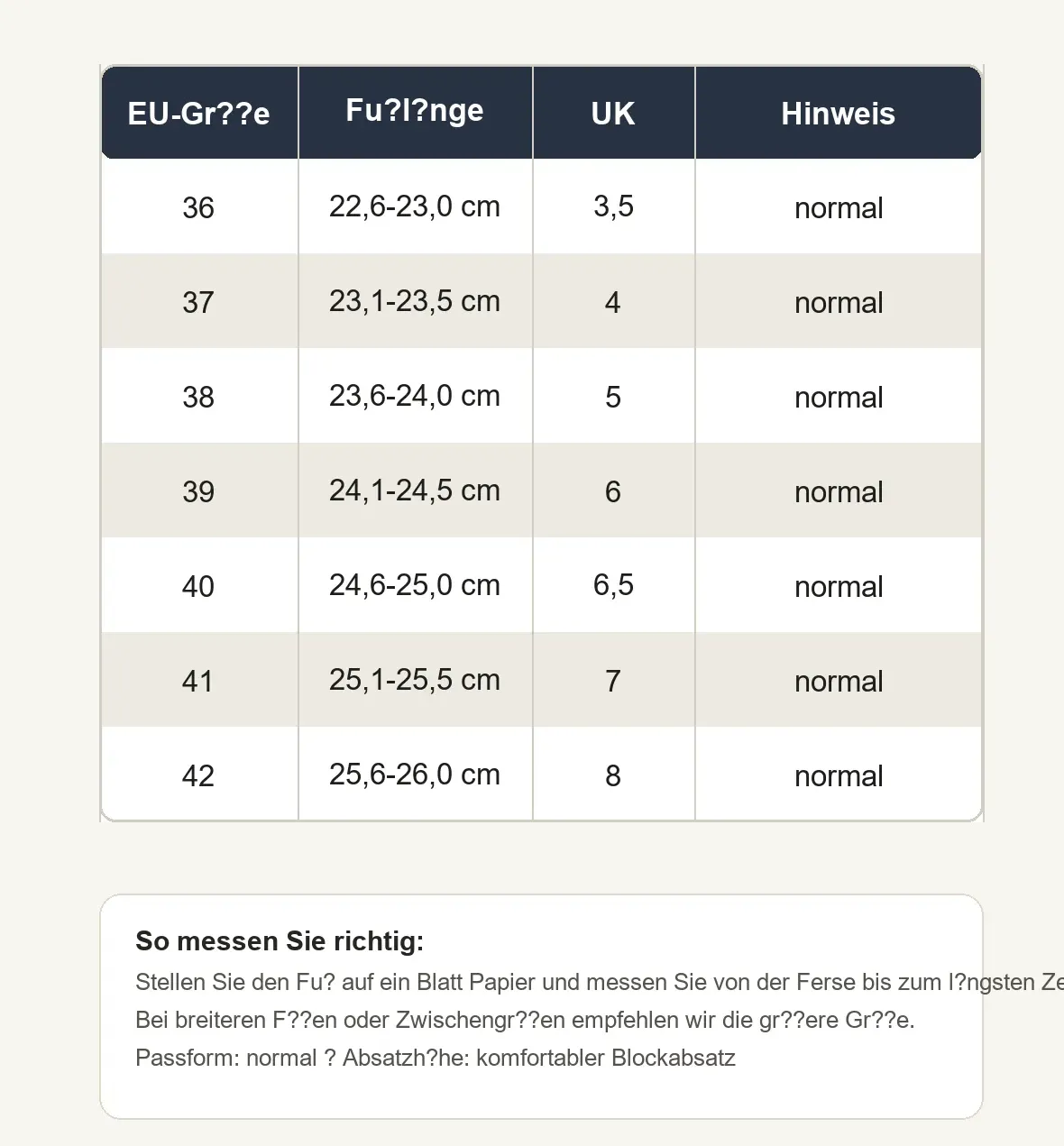Image resolution: width=1064 pixels, height=1146 pixels.
Task: Click the 24,1-24,5 cm foot length cell
Action: pos(416,490)
